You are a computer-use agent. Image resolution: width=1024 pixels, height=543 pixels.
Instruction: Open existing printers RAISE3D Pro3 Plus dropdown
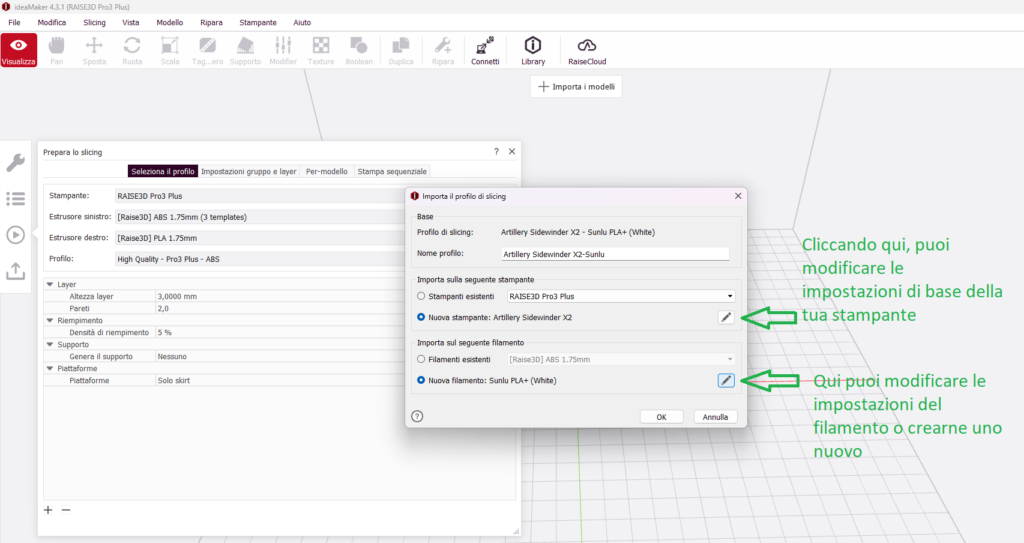[621, 296]
